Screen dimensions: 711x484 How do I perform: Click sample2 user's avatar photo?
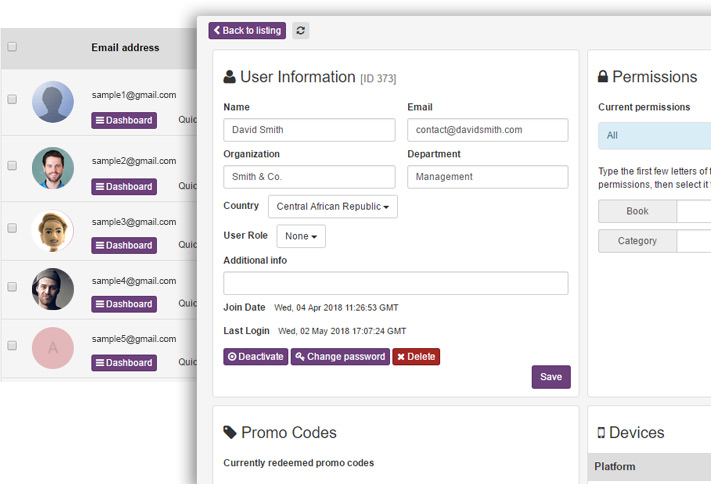pos(53,168)
